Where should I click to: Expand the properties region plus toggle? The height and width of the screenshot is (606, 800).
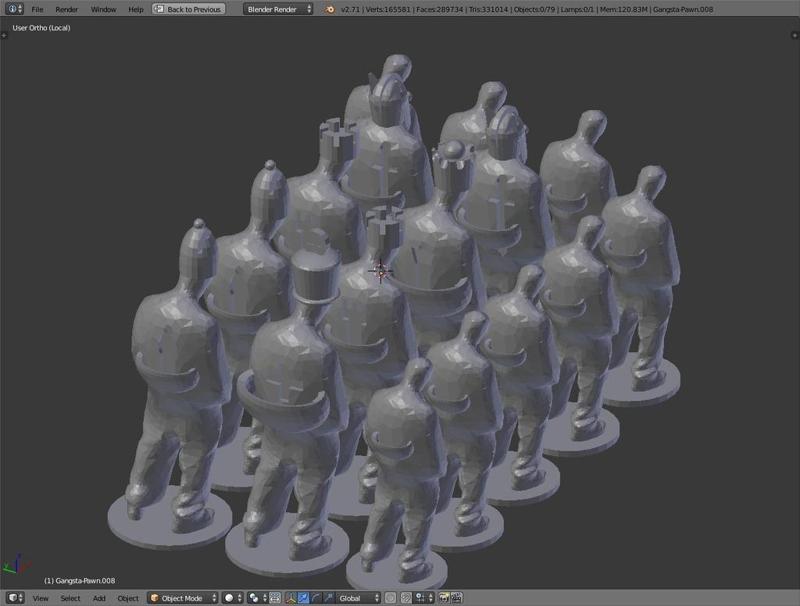click(x=794, y=35)
